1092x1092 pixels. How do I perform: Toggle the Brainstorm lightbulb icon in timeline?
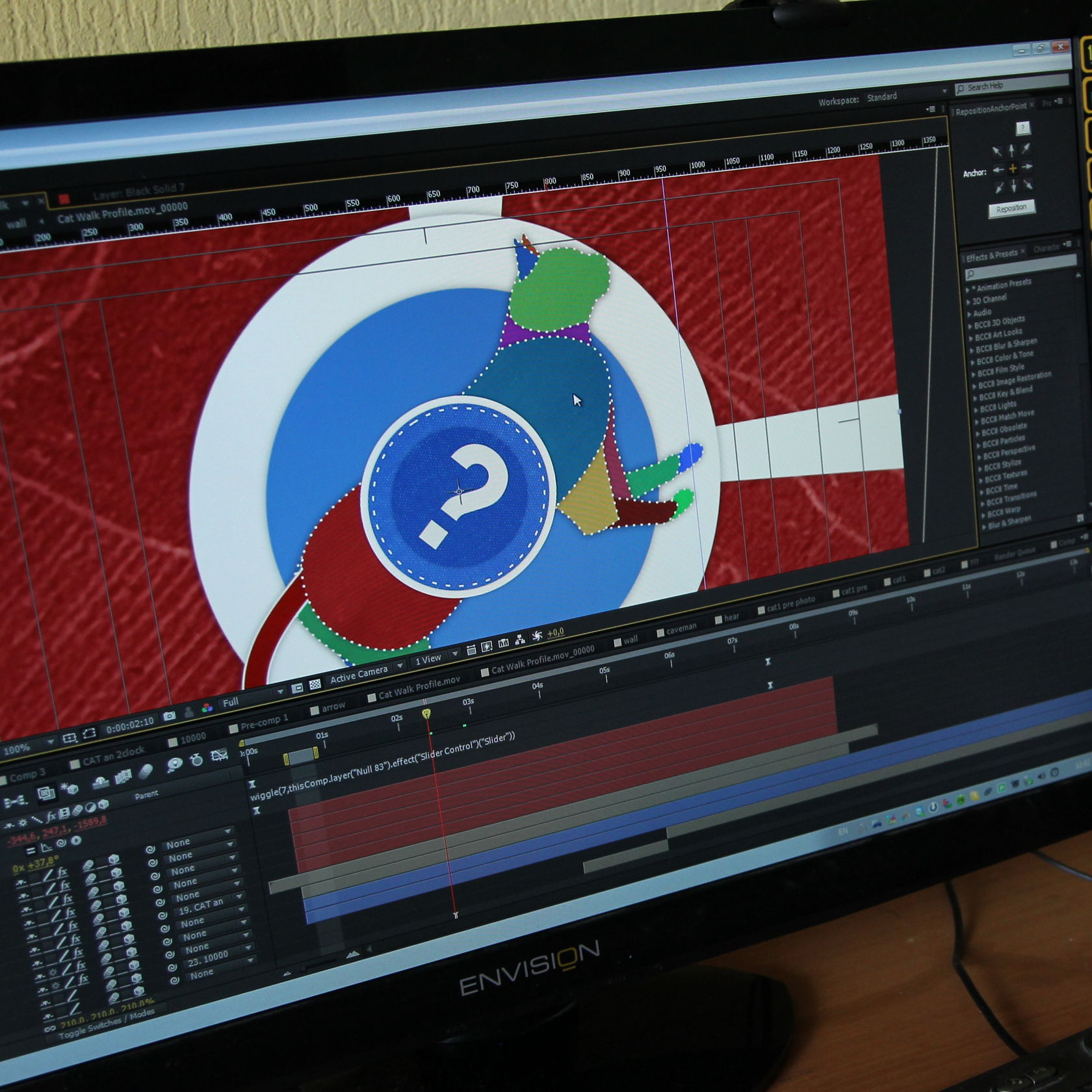point(174,764)
